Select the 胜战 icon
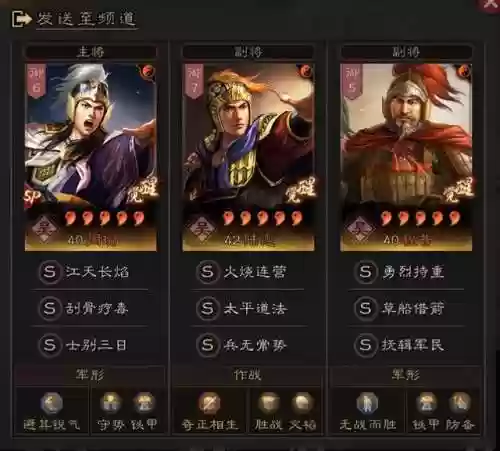 point(268,402)
